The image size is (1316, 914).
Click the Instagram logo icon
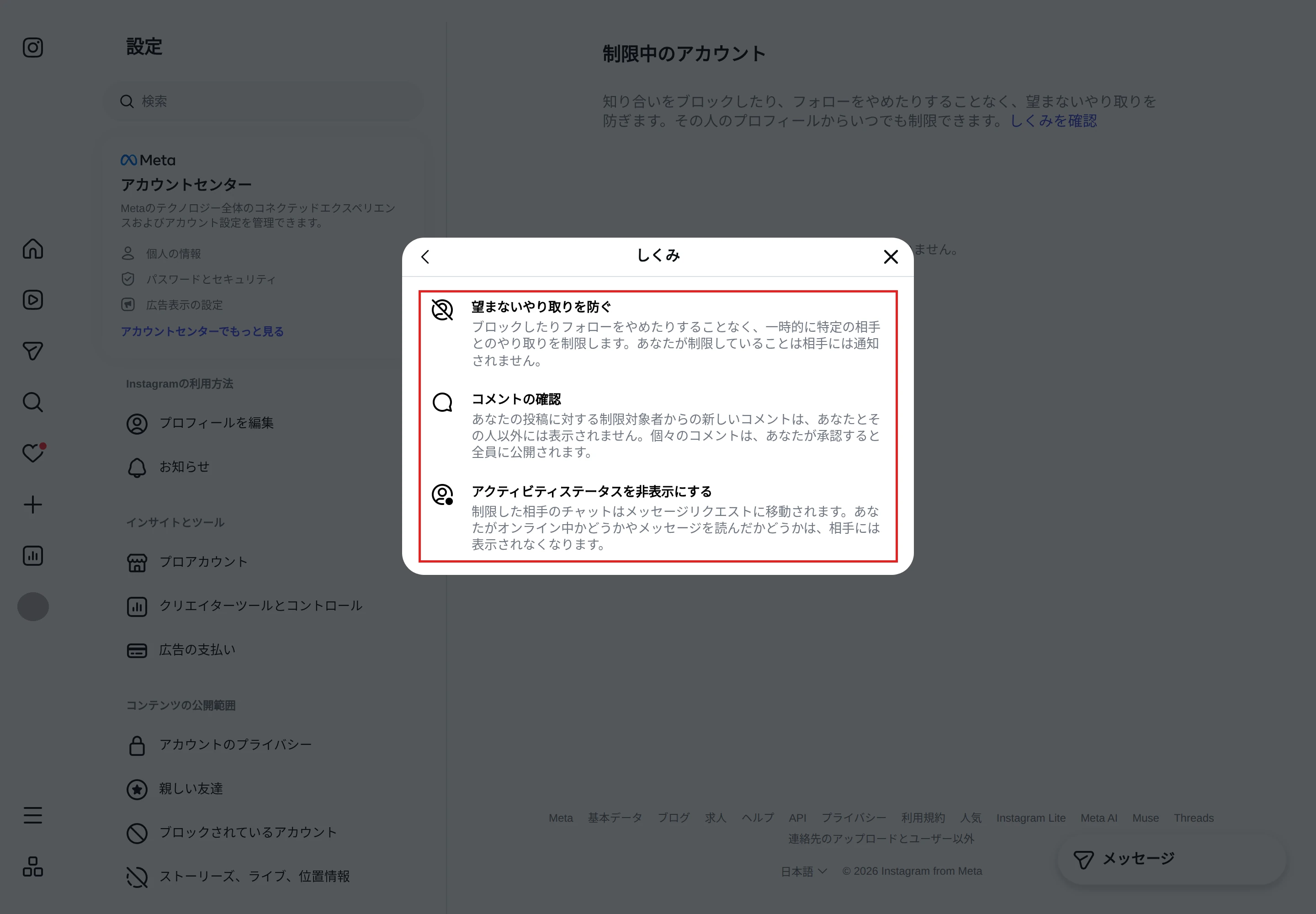pos(32,48)
